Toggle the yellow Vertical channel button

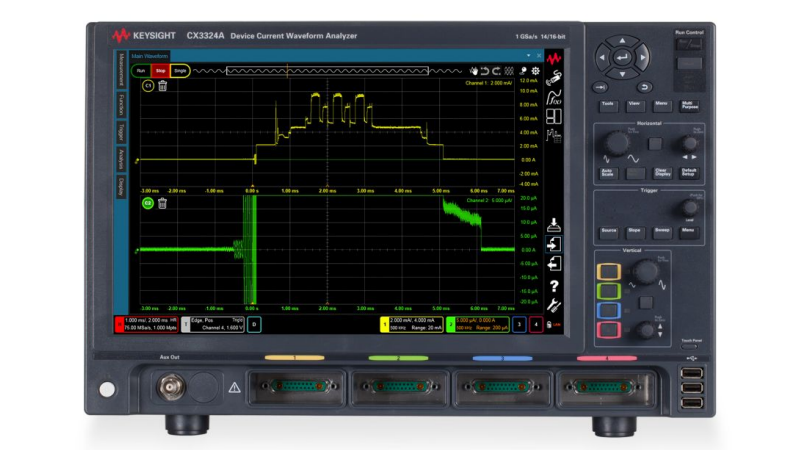(608, 271)
